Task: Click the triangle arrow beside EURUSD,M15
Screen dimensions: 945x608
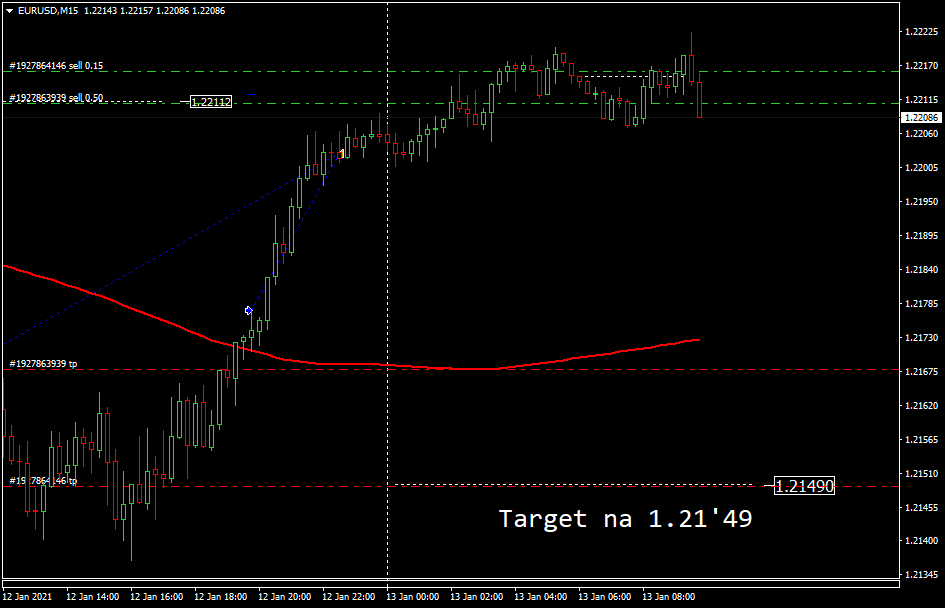Action: tap(10, 11)
